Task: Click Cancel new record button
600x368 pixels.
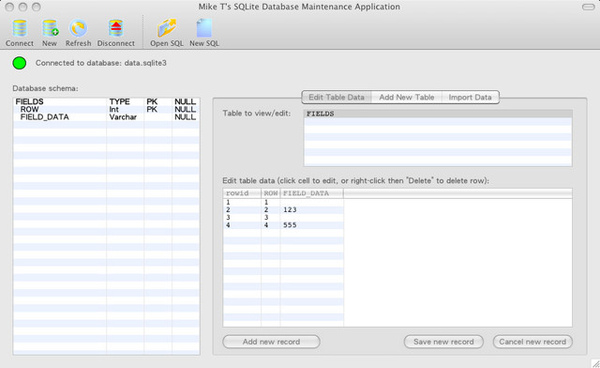Action: pos(533,342)
